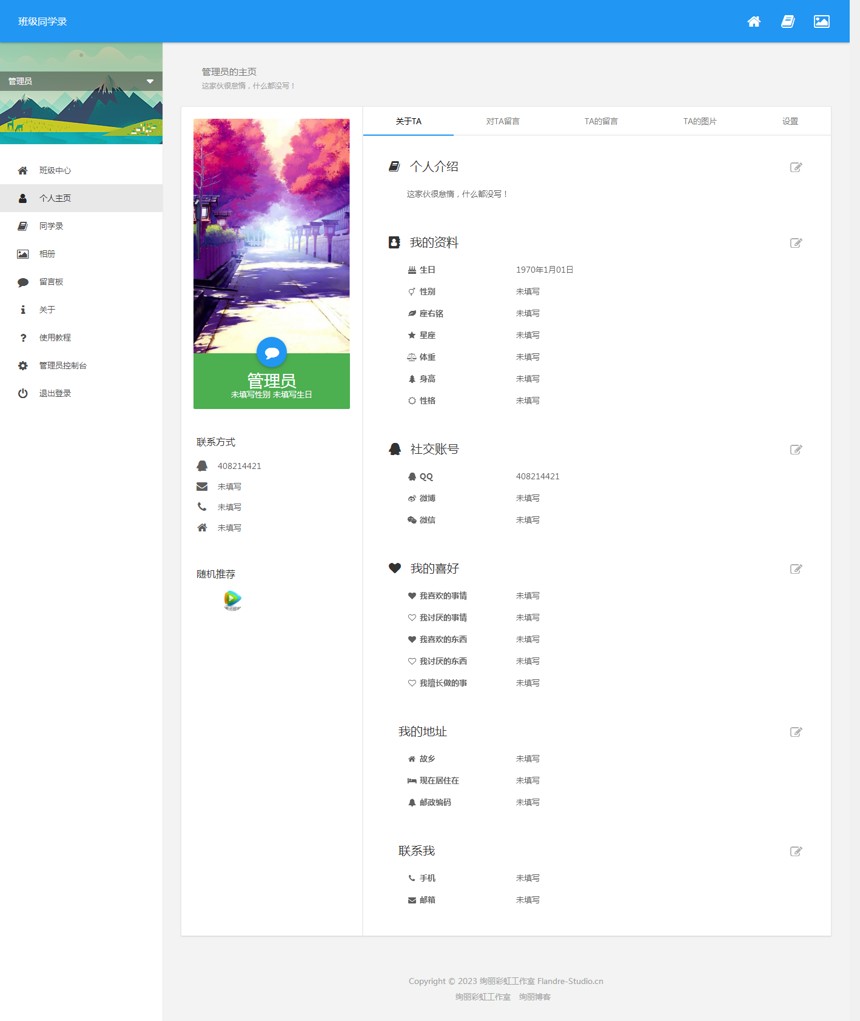860x1021 pixels.
Task: Click the 我擅长做的事 row label
Action: (x=443, y=683)
